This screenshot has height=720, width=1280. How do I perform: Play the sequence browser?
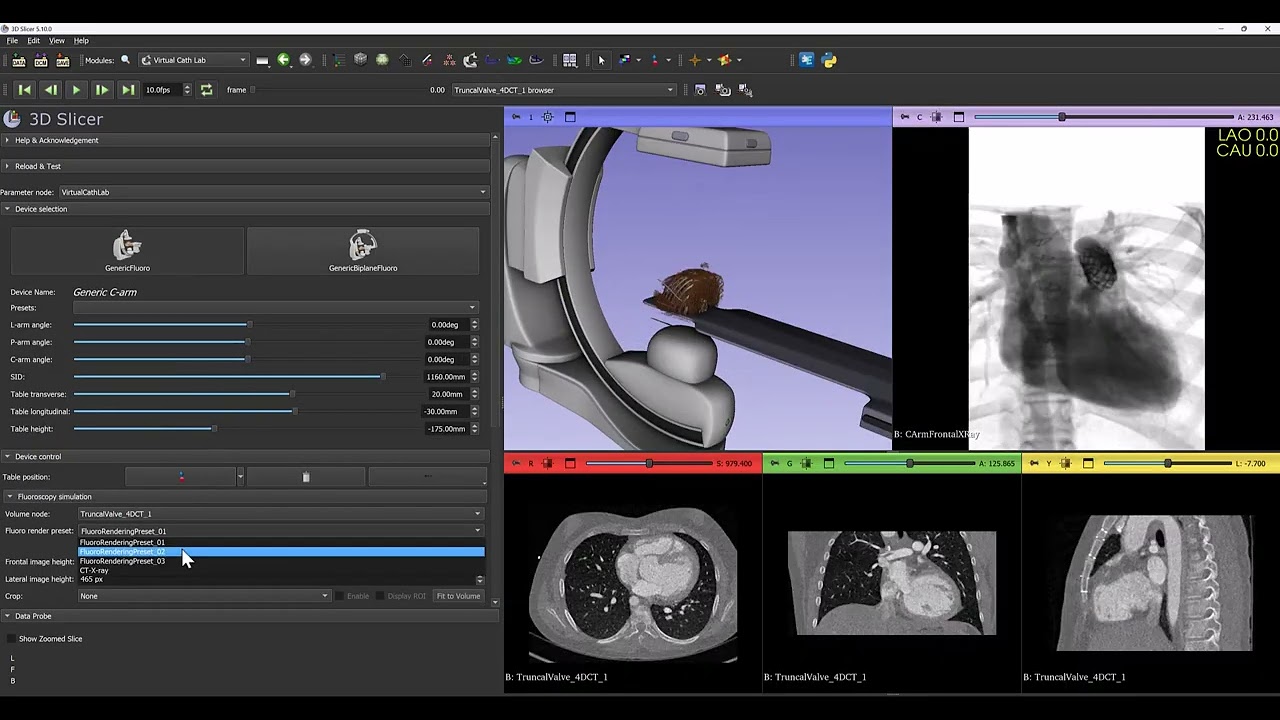pyautogui.click(x=76, y=90)
